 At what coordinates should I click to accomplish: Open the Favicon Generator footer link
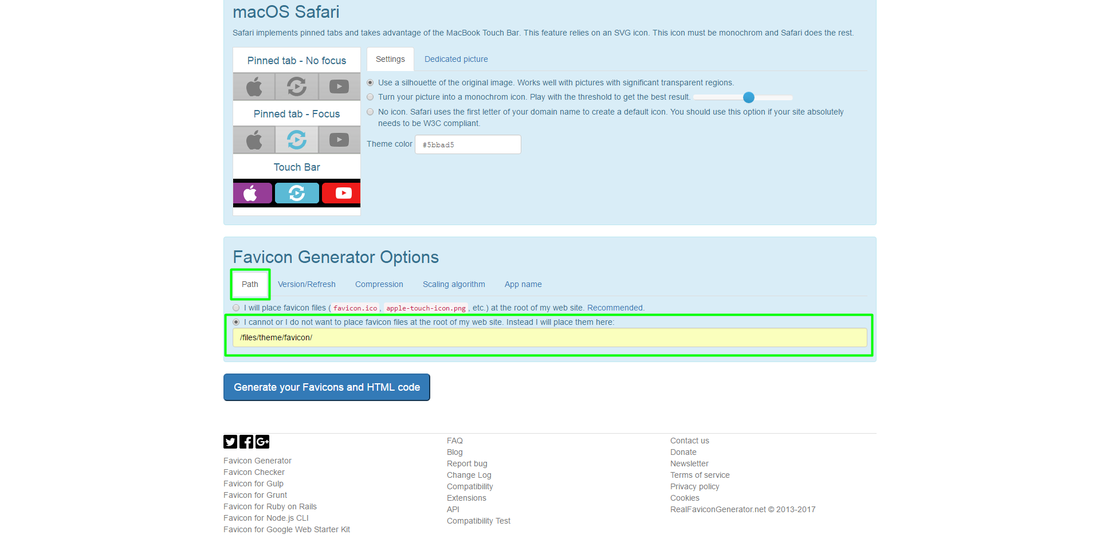pyautogui.click(x=257, y=461)
